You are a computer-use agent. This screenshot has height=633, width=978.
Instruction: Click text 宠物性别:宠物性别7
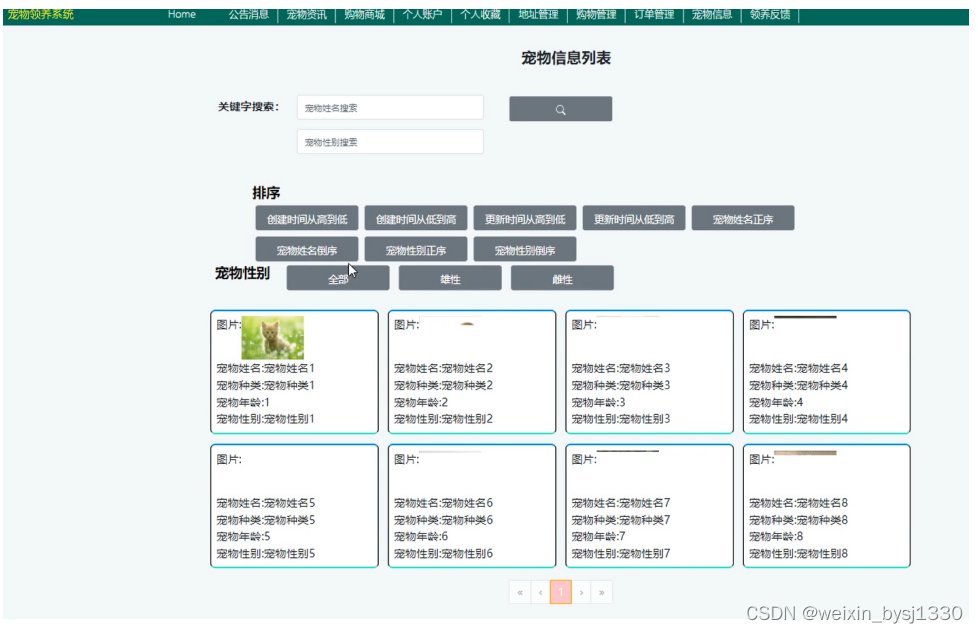[x=621, y=553]
